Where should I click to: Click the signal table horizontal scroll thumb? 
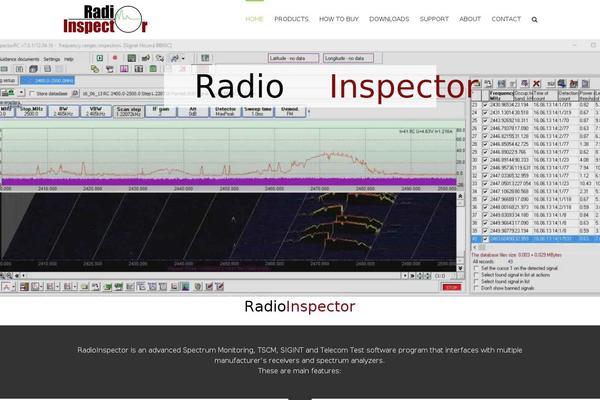(x=482, y=248)
